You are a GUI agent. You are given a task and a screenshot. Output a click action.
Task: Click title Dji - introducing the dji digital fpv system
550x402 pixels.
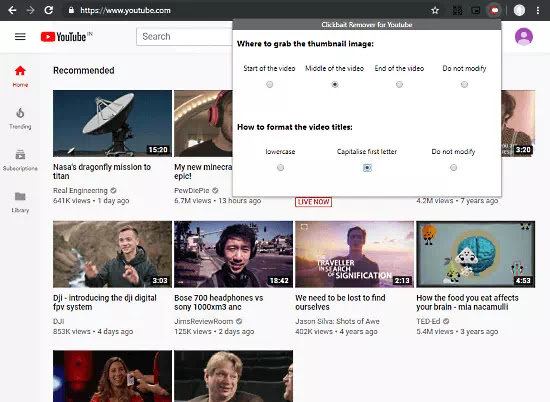105,302
